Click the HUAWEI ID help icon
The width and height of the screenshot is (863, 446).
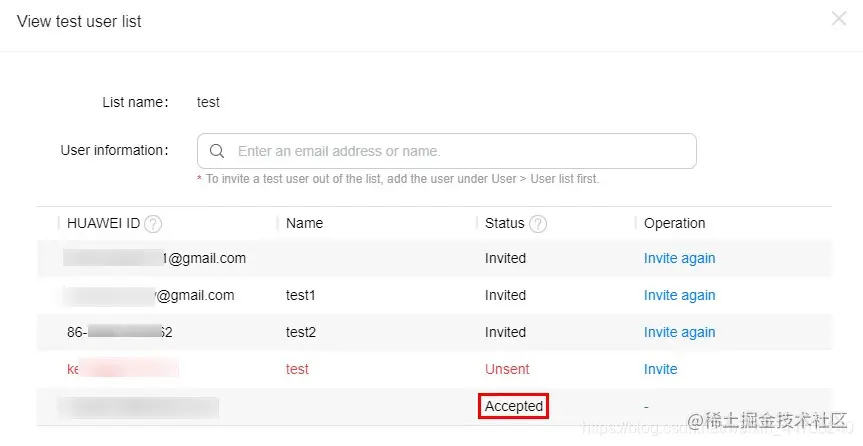tap(152, 224)
